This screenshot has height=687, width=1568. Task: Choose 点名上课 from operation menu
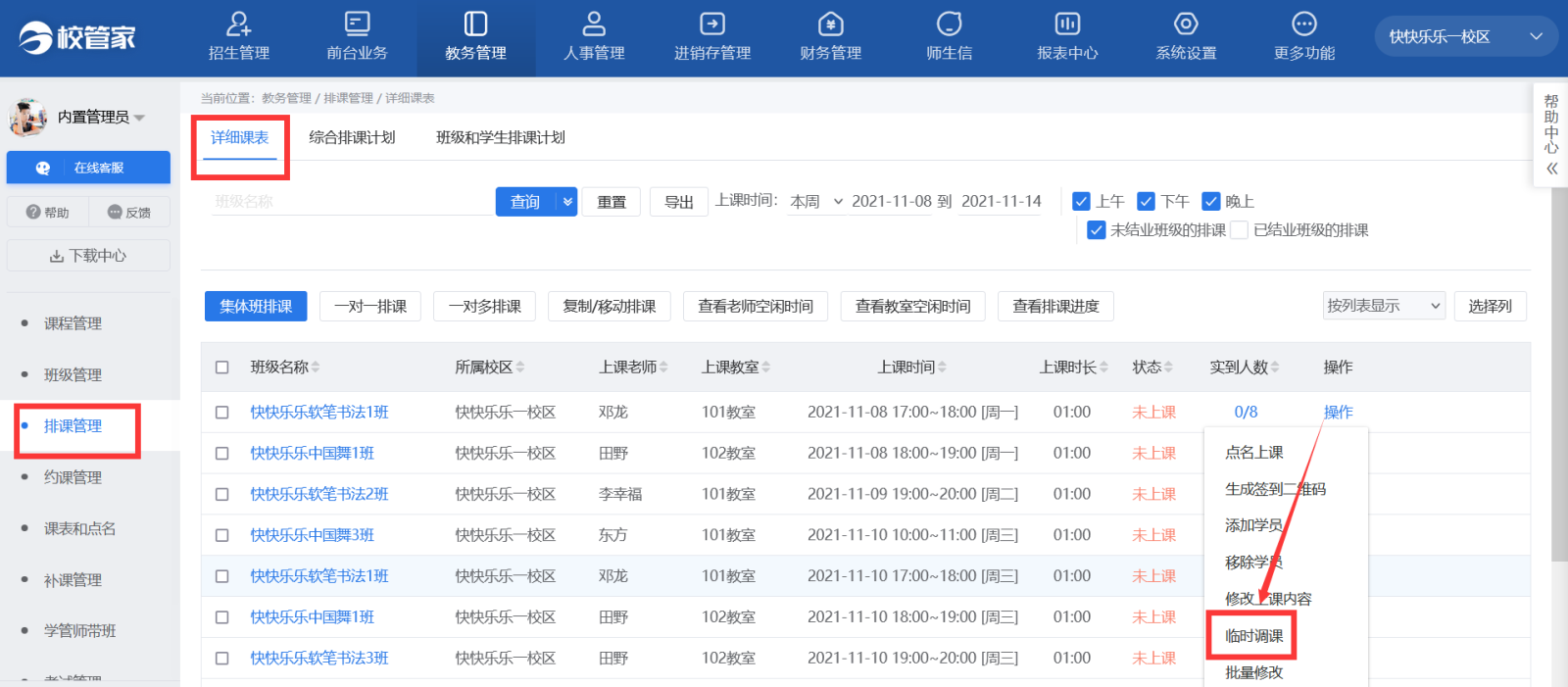[1254, 453]
